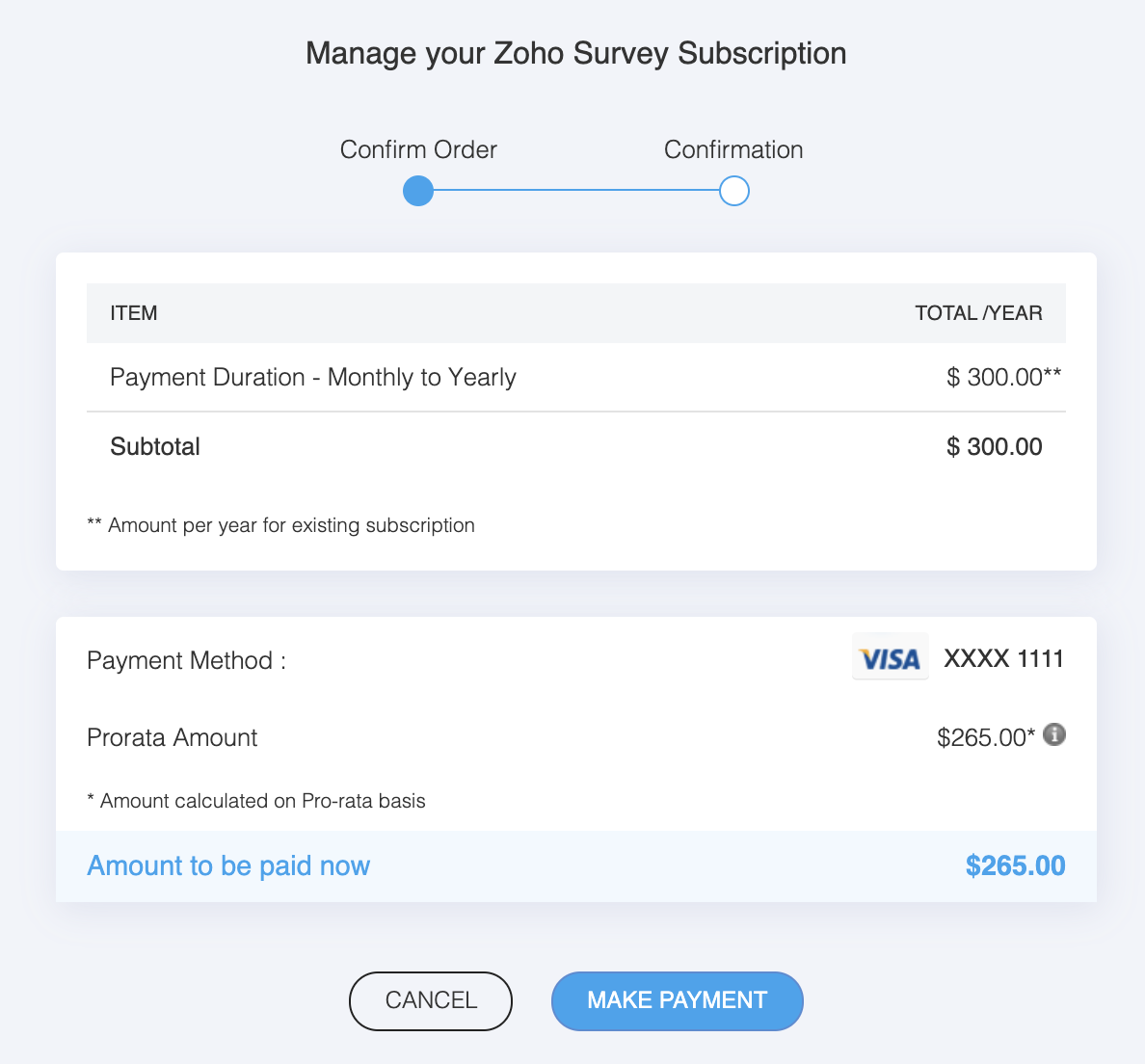Viewport: 1145px width, 1064px height.
Task: Click the MAKE PAYMENT button
Action: point(677,1000)
